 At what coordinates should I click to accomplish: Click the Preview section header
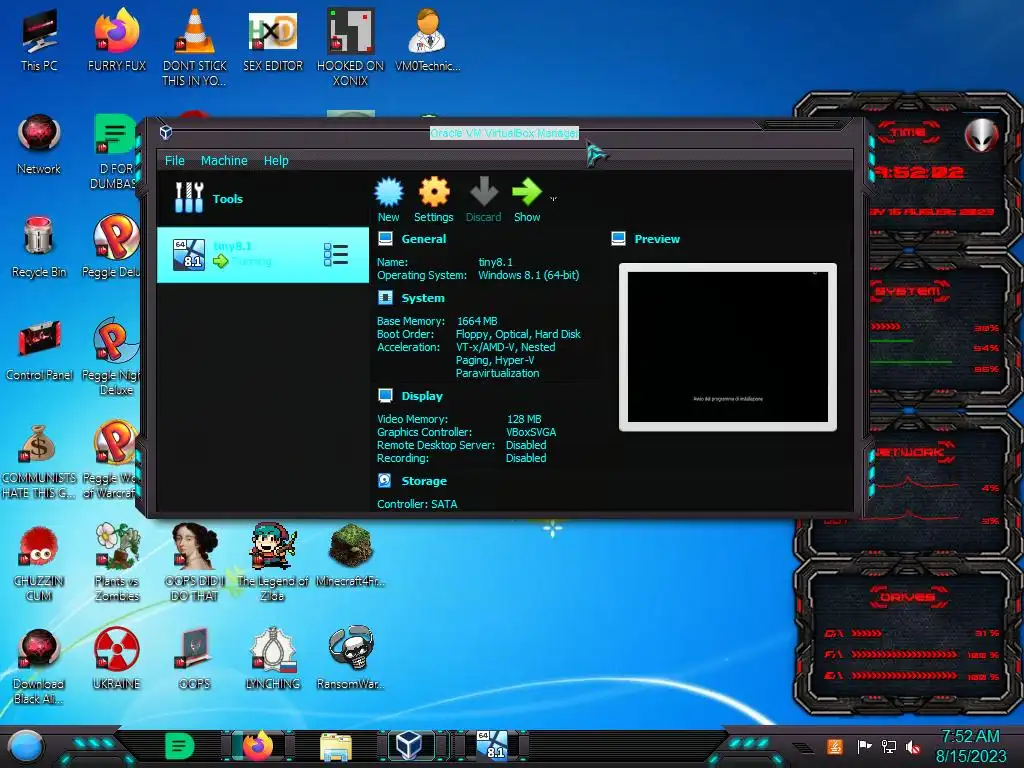[x=657, y=239]
